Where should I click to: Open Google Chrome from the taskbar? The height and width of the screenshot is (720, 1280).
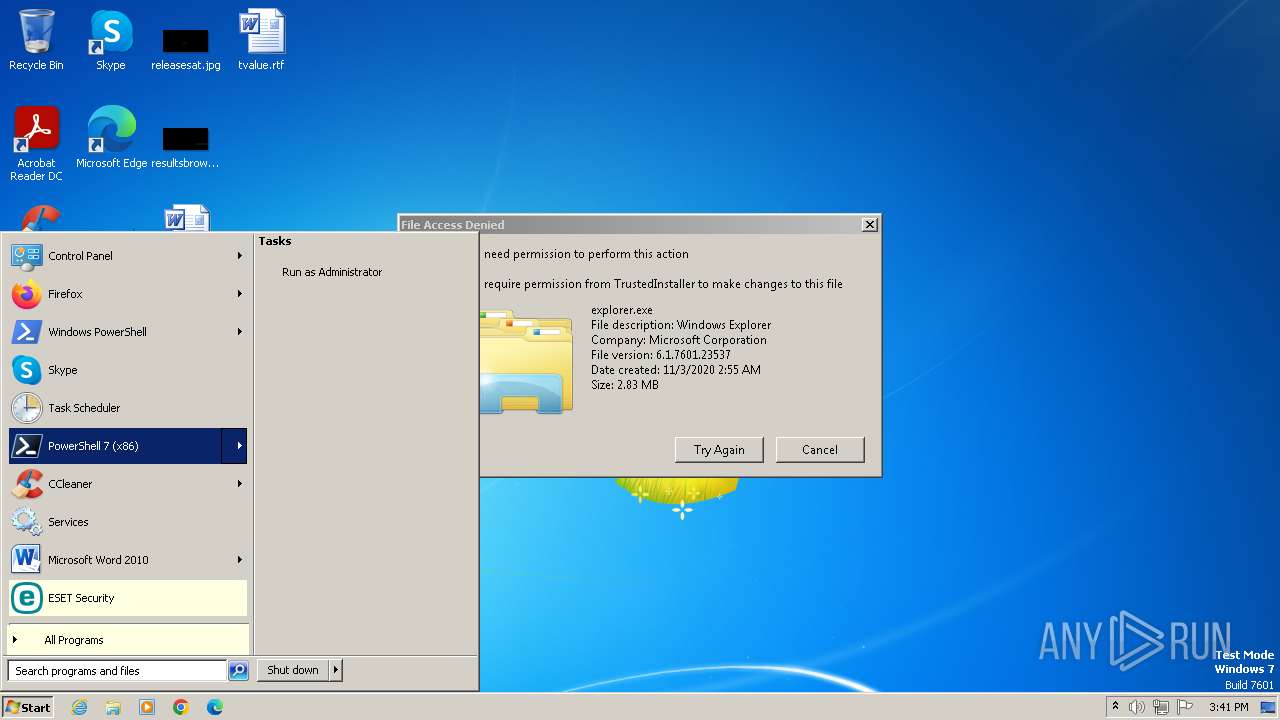click(181, 707)
